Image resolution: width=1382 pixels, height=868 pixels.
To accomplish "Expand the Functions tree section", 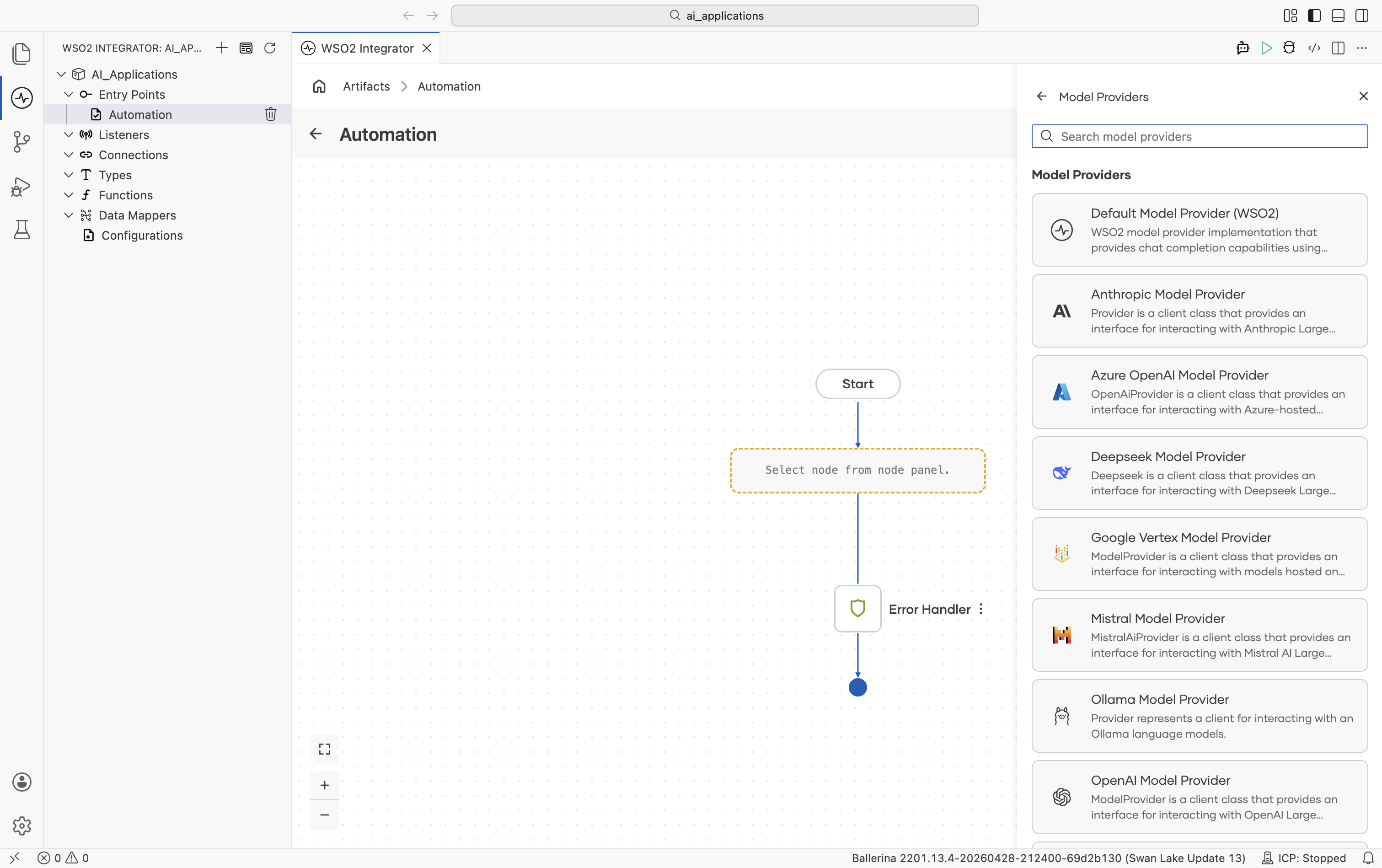I will [68, 195].
